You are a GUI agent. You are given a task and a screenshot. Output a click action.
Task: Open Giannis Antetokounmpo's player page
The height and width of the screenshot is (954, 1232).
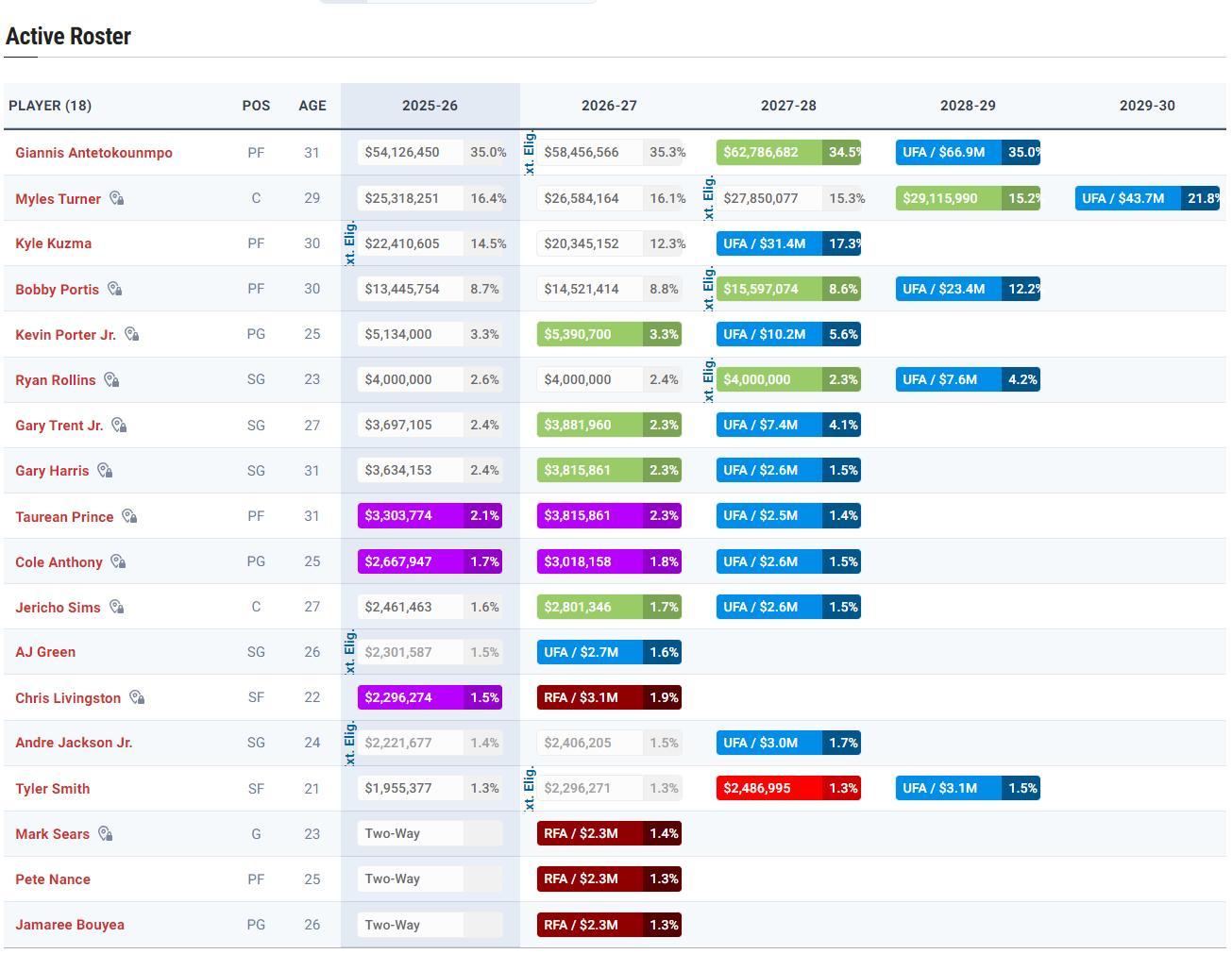[93, 153]
